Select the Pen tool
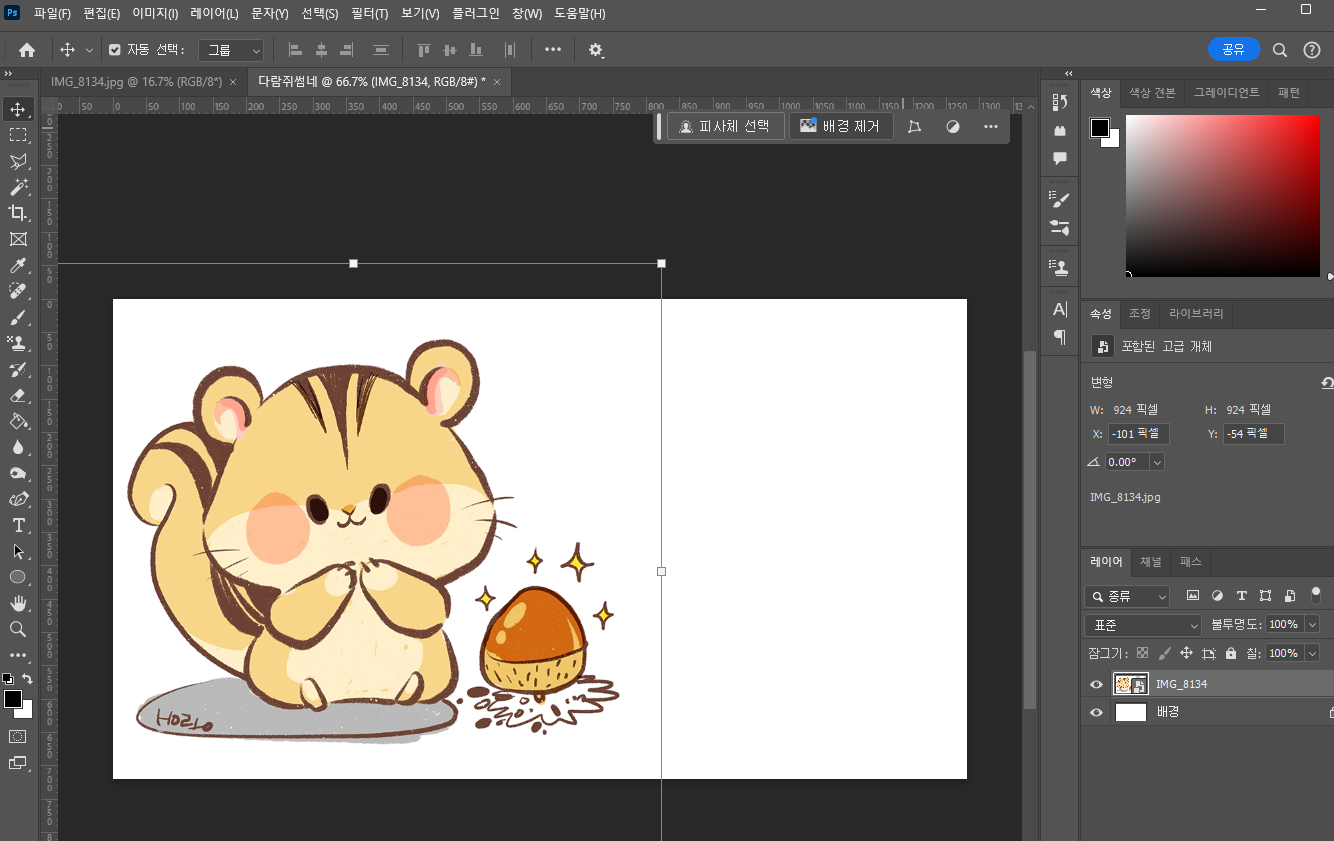Viewport: 1334px width, 841px height. tap(18, 499)
